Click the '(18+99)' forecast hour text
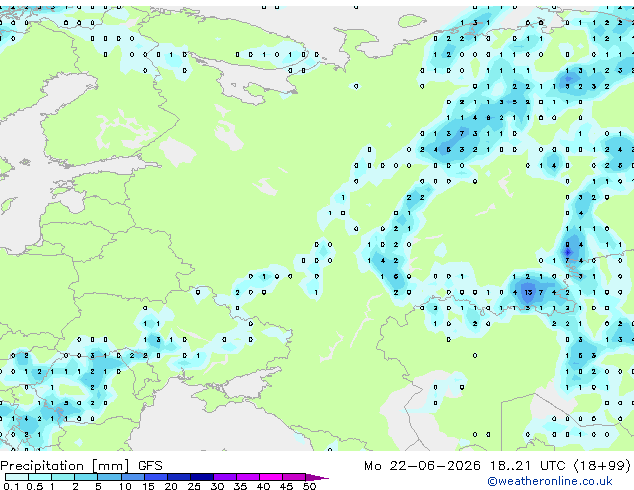This screenshot has width=634, height=490. pyautogui.click(x=602, y=466)
